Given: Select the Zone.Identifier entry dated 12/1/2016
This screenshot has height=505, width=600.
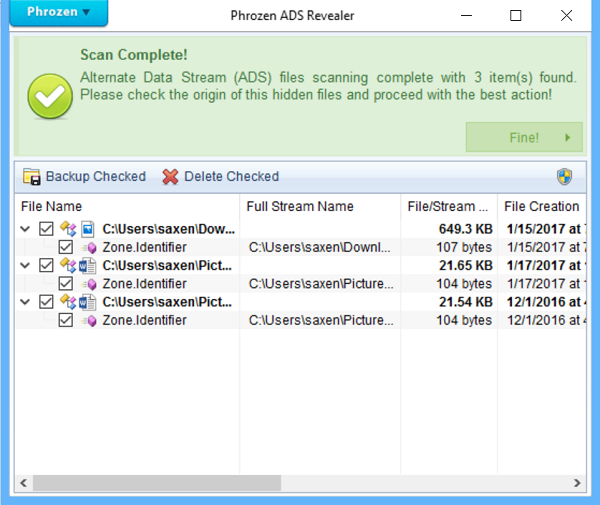Looking at the screenshot, I should click(x=145, y=321).
